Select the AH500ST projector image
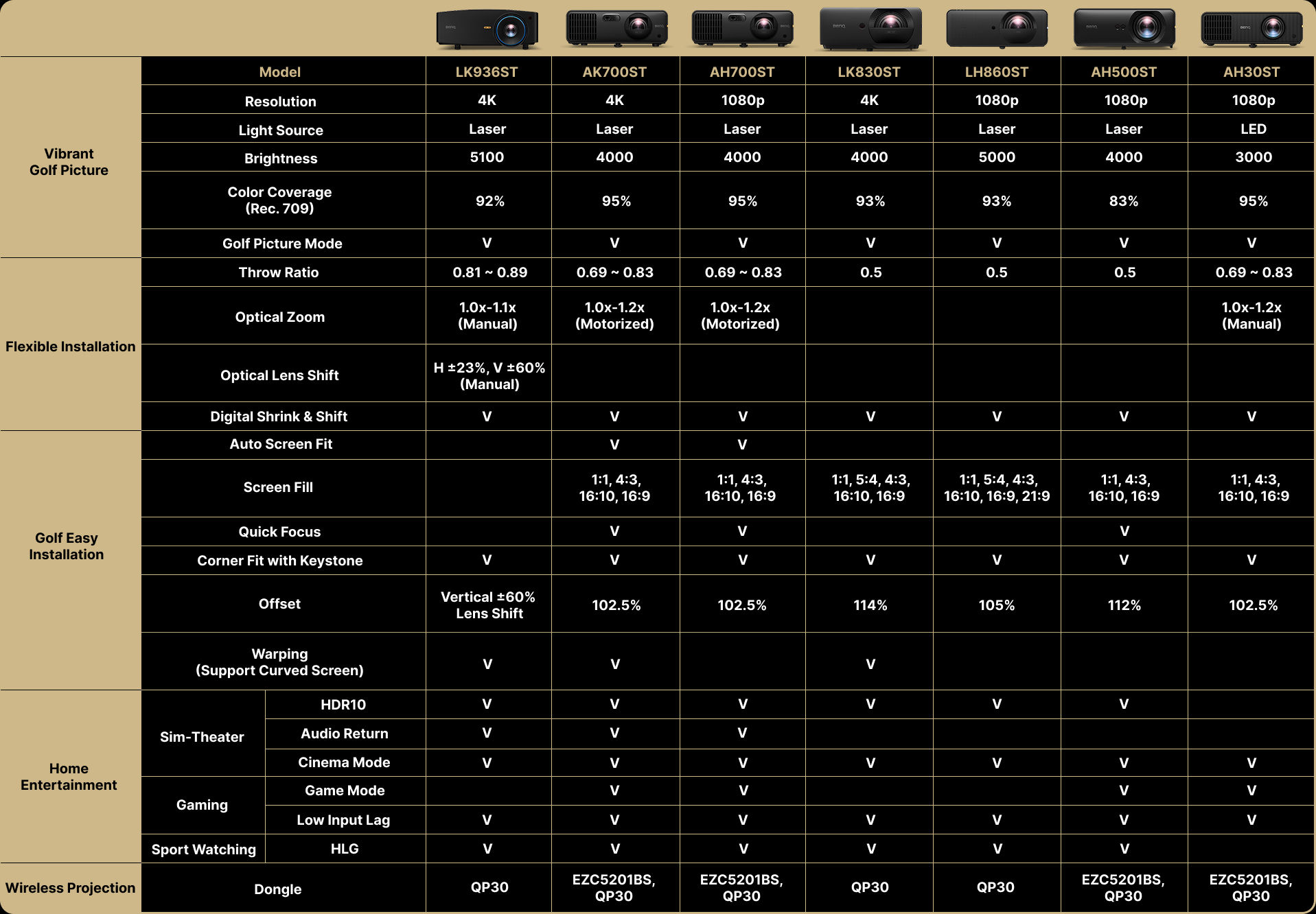The image size is (1316, 914). pos(1124,29)
